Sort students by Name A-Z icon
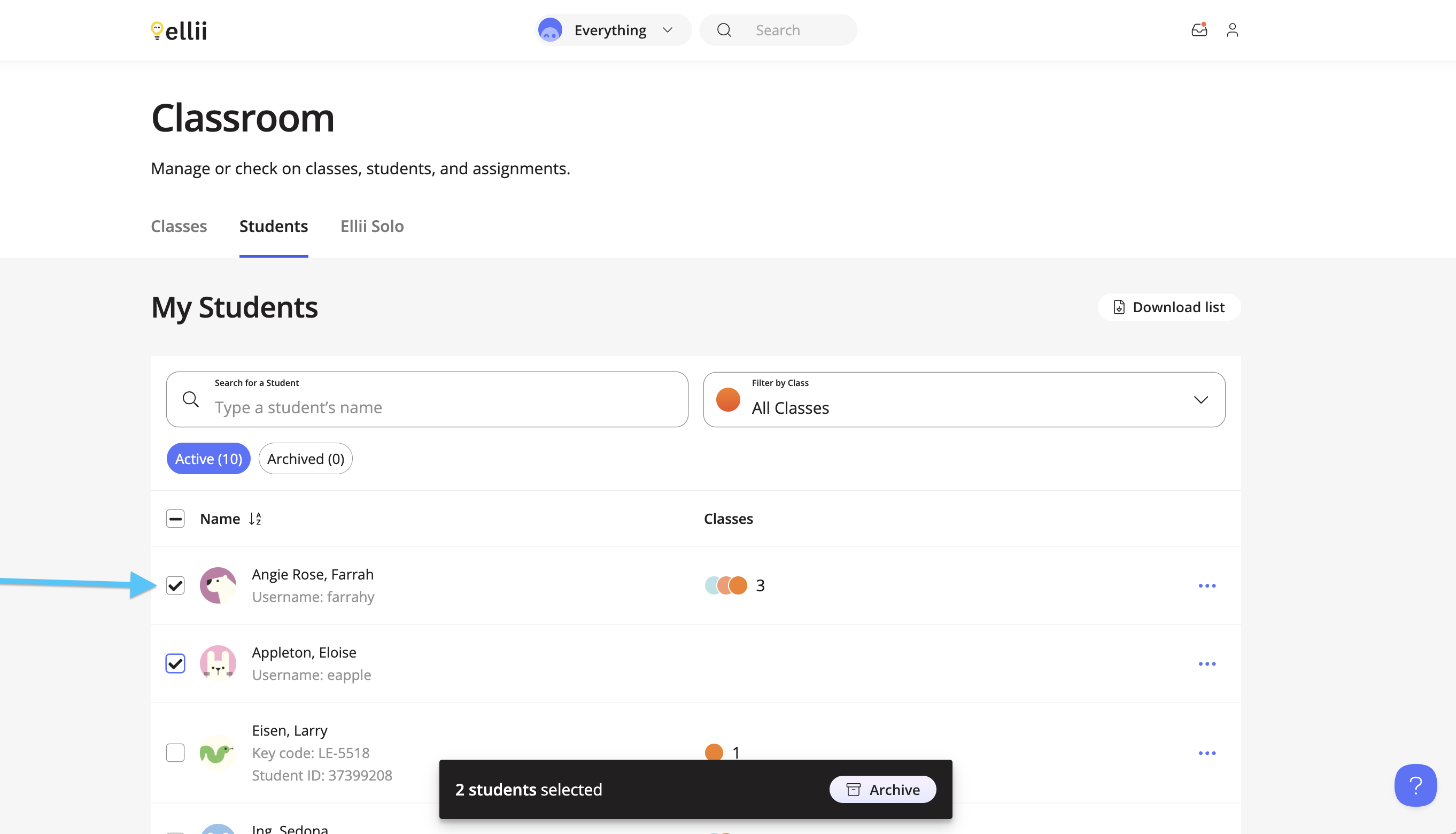The width and height of the screenshot is (1456, 834). click(x=255, y=519)
